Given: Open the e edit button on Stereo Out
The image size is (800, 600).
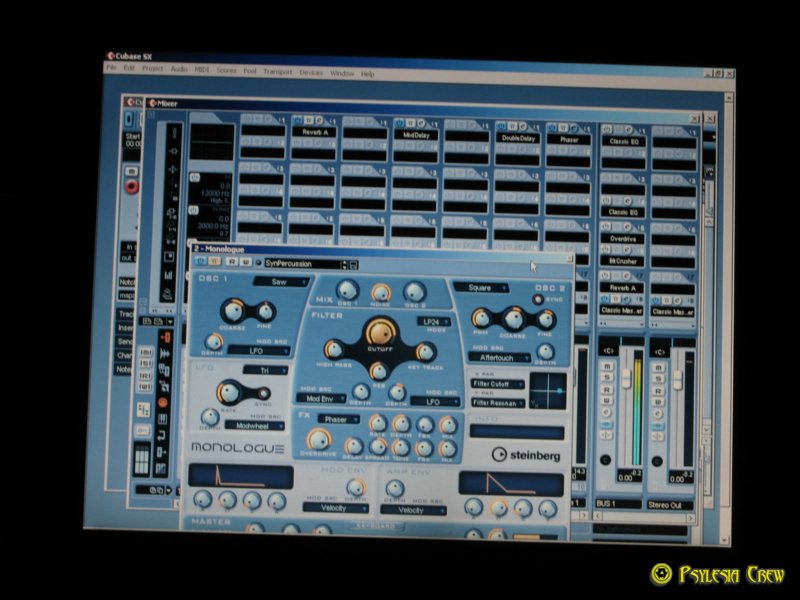Looking at the screenshot, I should (658, 414).
